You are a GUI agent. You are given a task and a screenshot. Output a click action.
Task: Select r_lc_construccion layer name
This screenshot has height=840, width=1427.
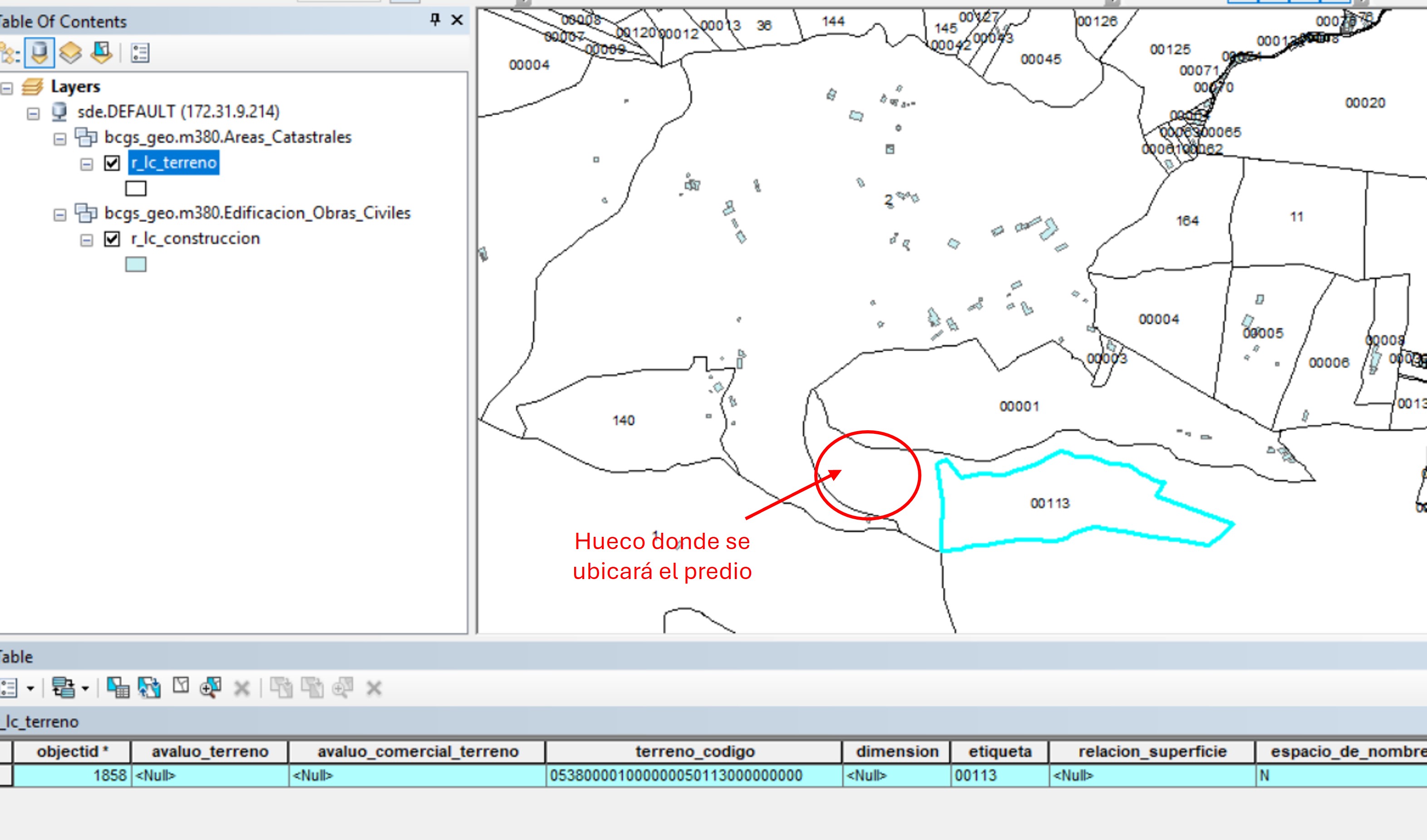pyautogui.click(x=195, y=238)
